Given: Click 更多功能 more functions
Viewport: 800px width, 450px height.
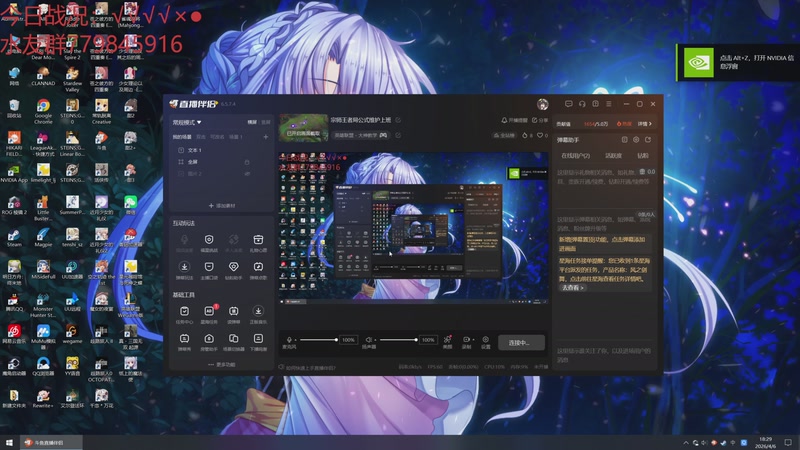Looking at the screenshot, I should 222,365.
